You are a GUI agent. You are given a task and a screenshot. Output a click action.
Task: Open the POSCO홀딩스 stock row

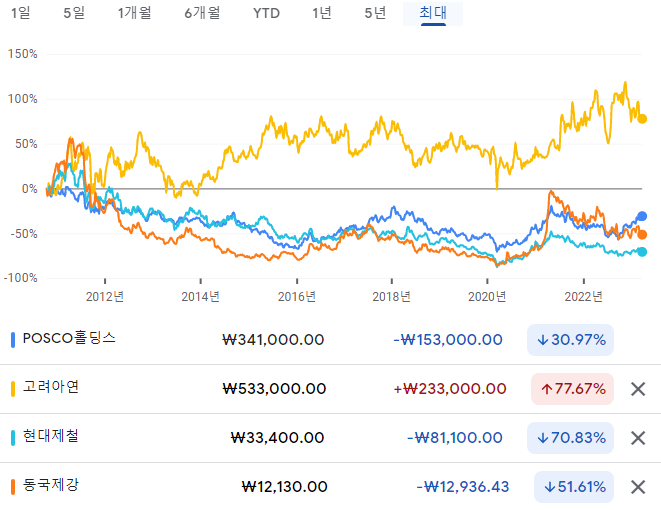[x=330, y=340]
